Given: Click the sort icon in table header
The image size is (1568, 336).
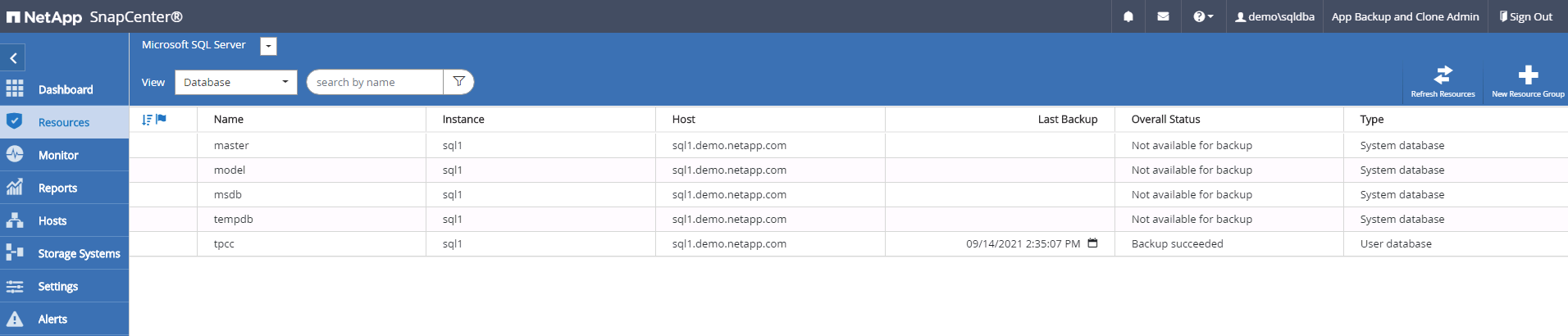Looking at the screenshot, I should point(147,120).
